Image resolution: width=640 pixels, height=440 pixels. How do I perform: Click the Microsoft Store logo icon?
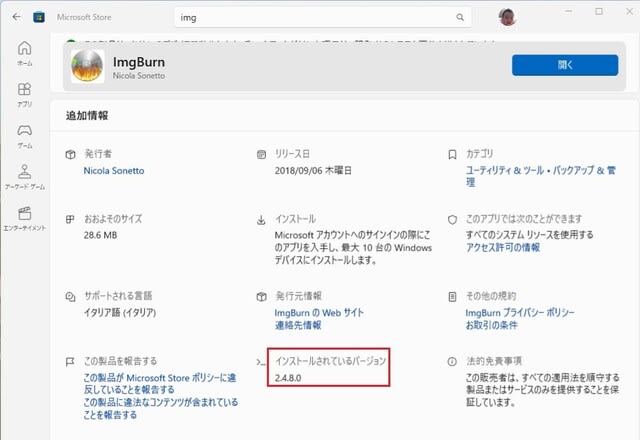click(39, 17)
